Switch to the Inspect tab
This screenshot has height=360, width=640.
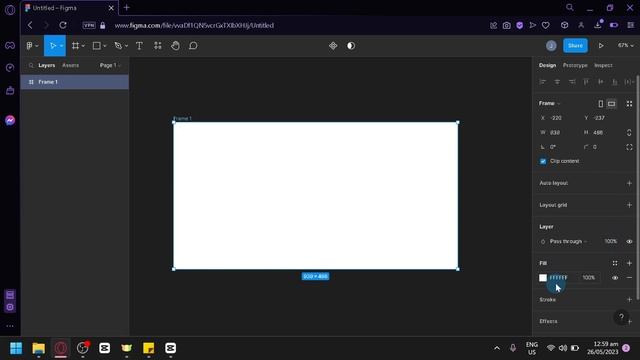(603, 65)
